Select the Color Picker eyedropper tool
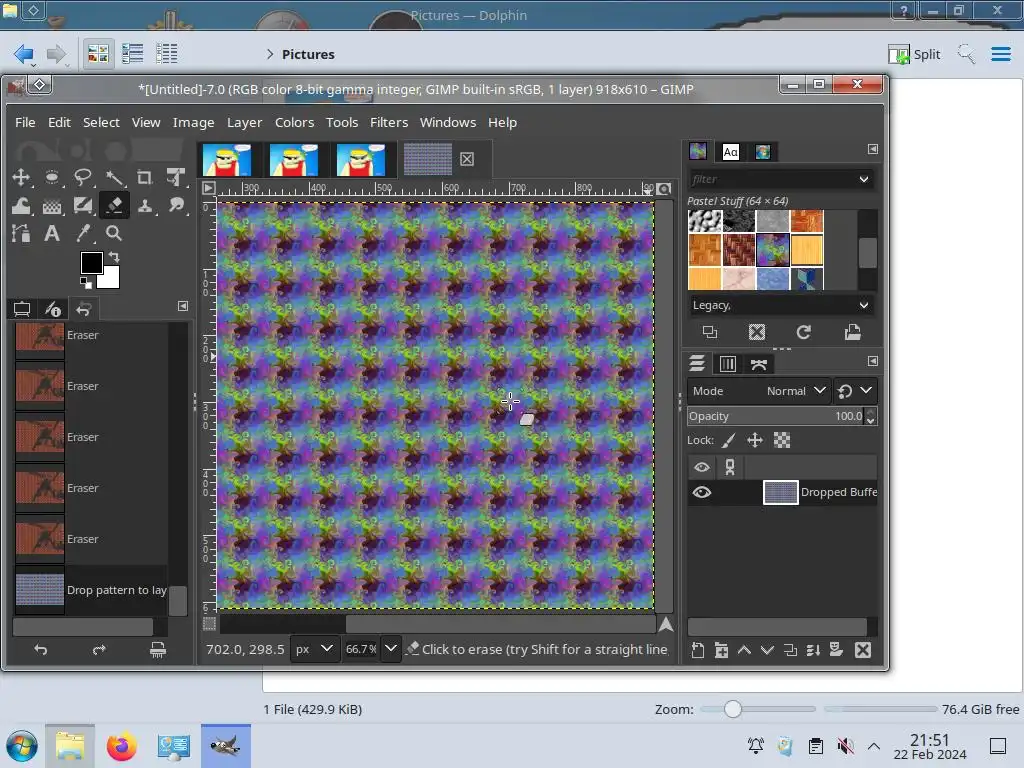The image size is (1024, 768). coord(82,233)
